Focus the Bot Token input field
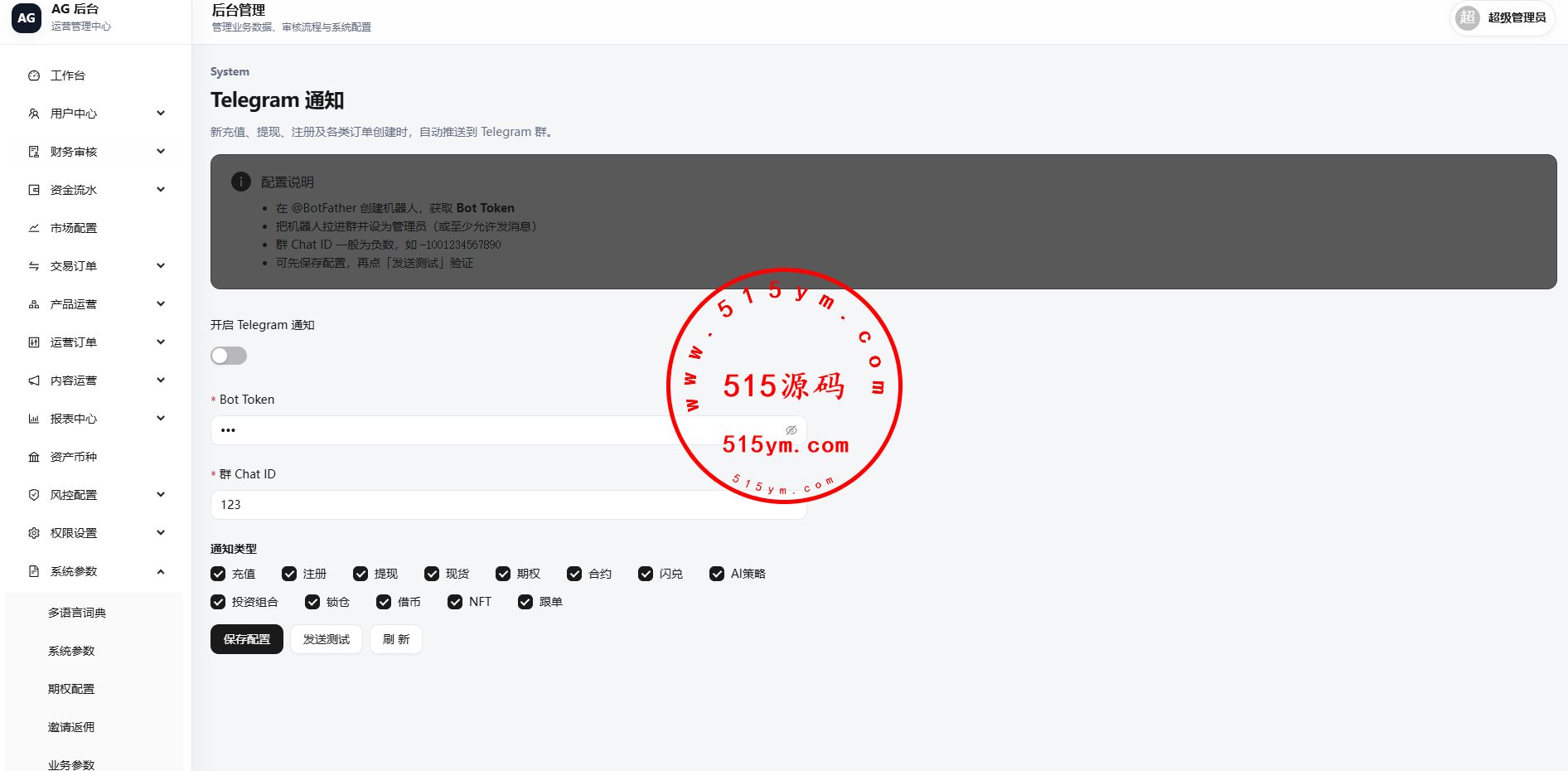 [x=508, y=430]
